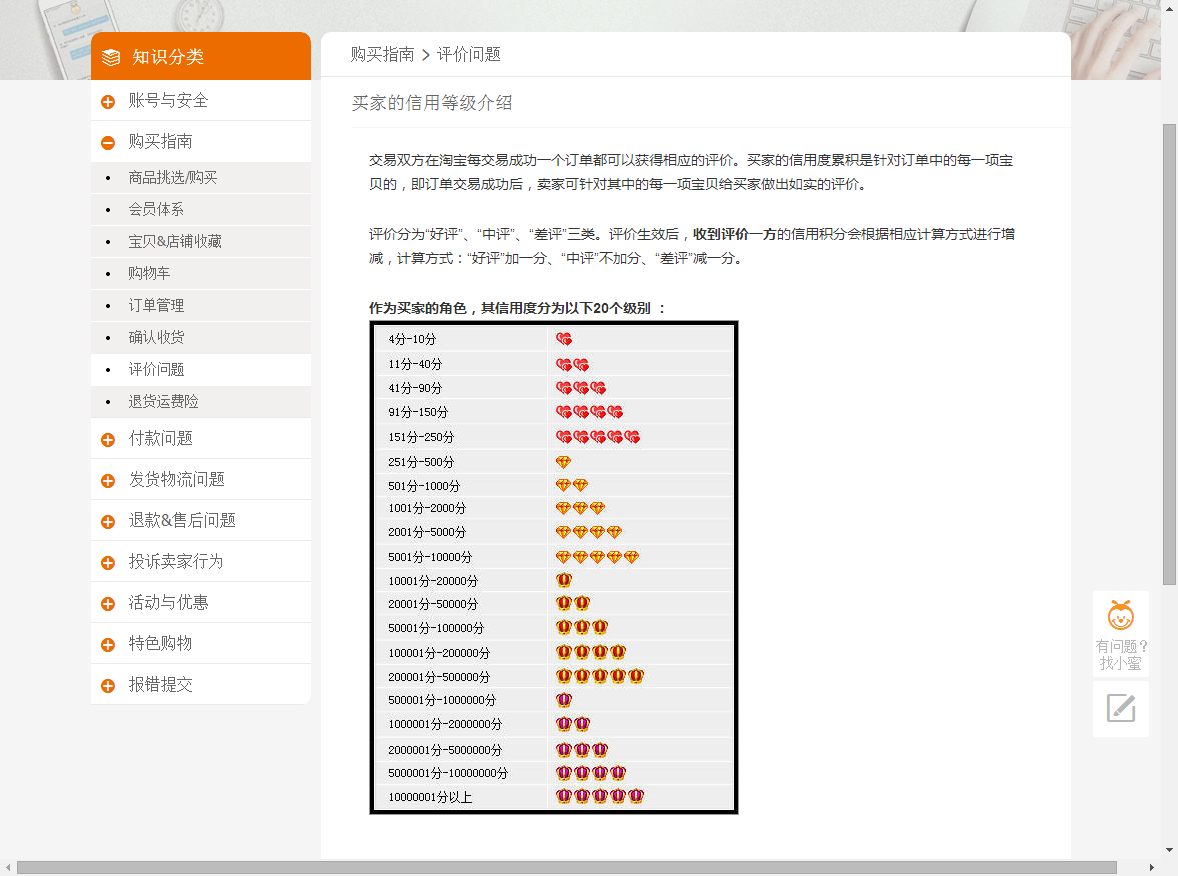The width and height of the screenshot is (1178, 876).
Task: Click 购买指南 breadcrumb link
Action: (x=382, y=55)
